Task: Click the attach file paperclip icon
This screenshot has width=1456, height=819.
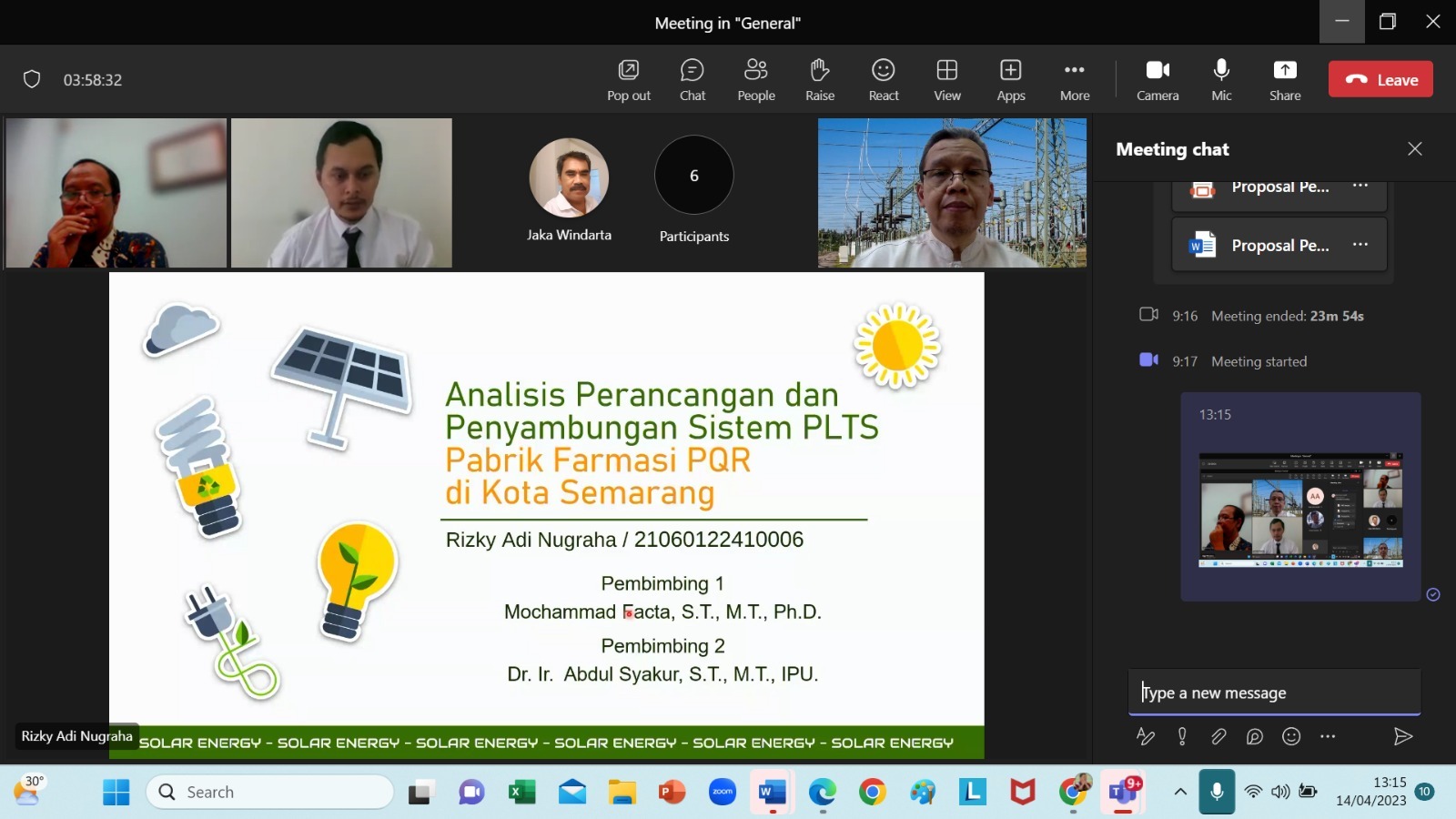Action: [x=1218, y=736]
